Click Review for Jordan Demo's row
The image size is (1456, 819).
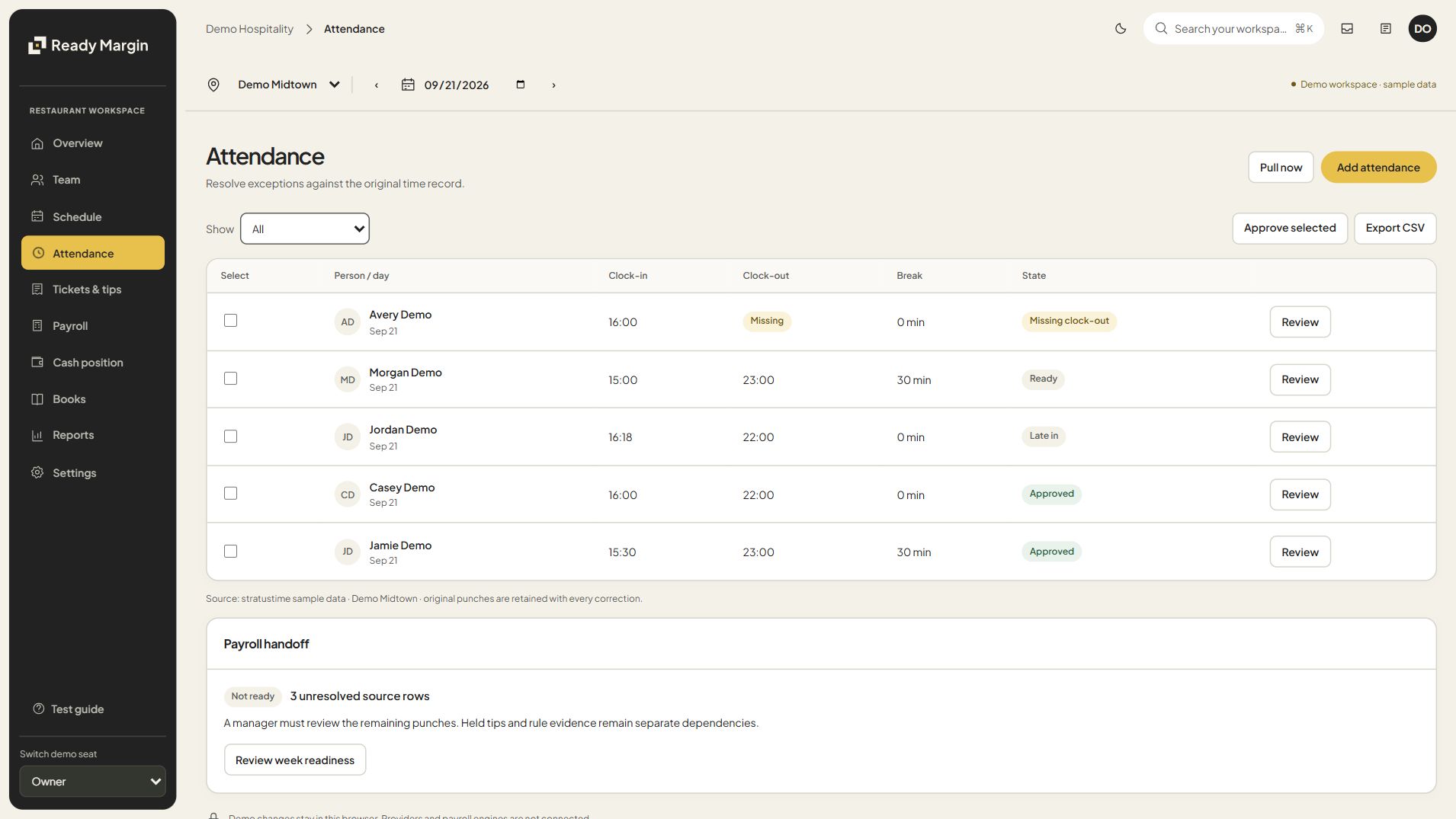1300,437
